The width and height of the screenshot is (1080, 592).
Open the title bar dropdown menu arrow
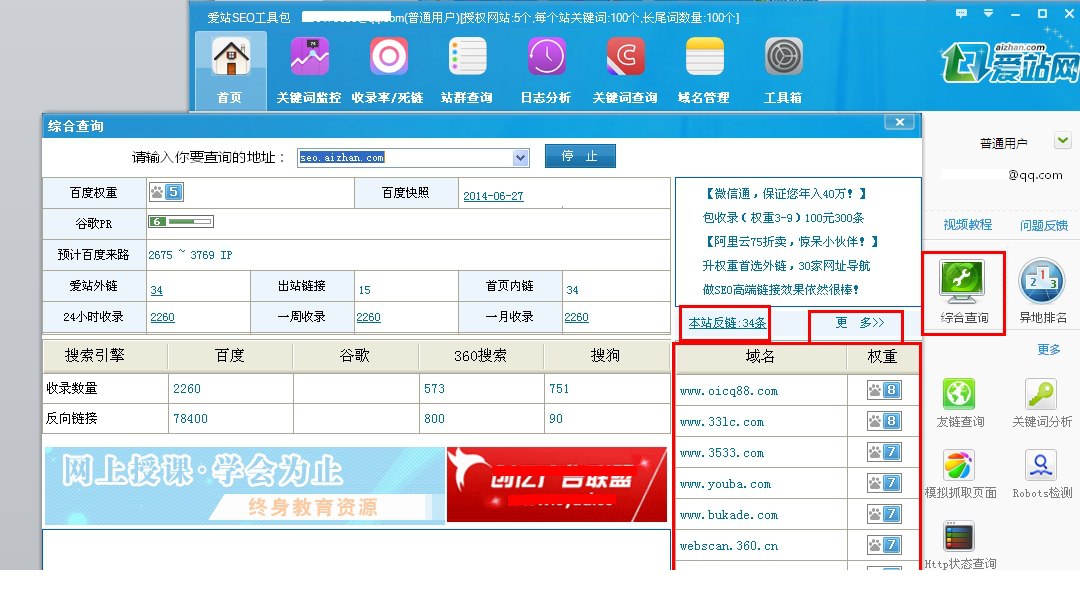pos(988,13)
